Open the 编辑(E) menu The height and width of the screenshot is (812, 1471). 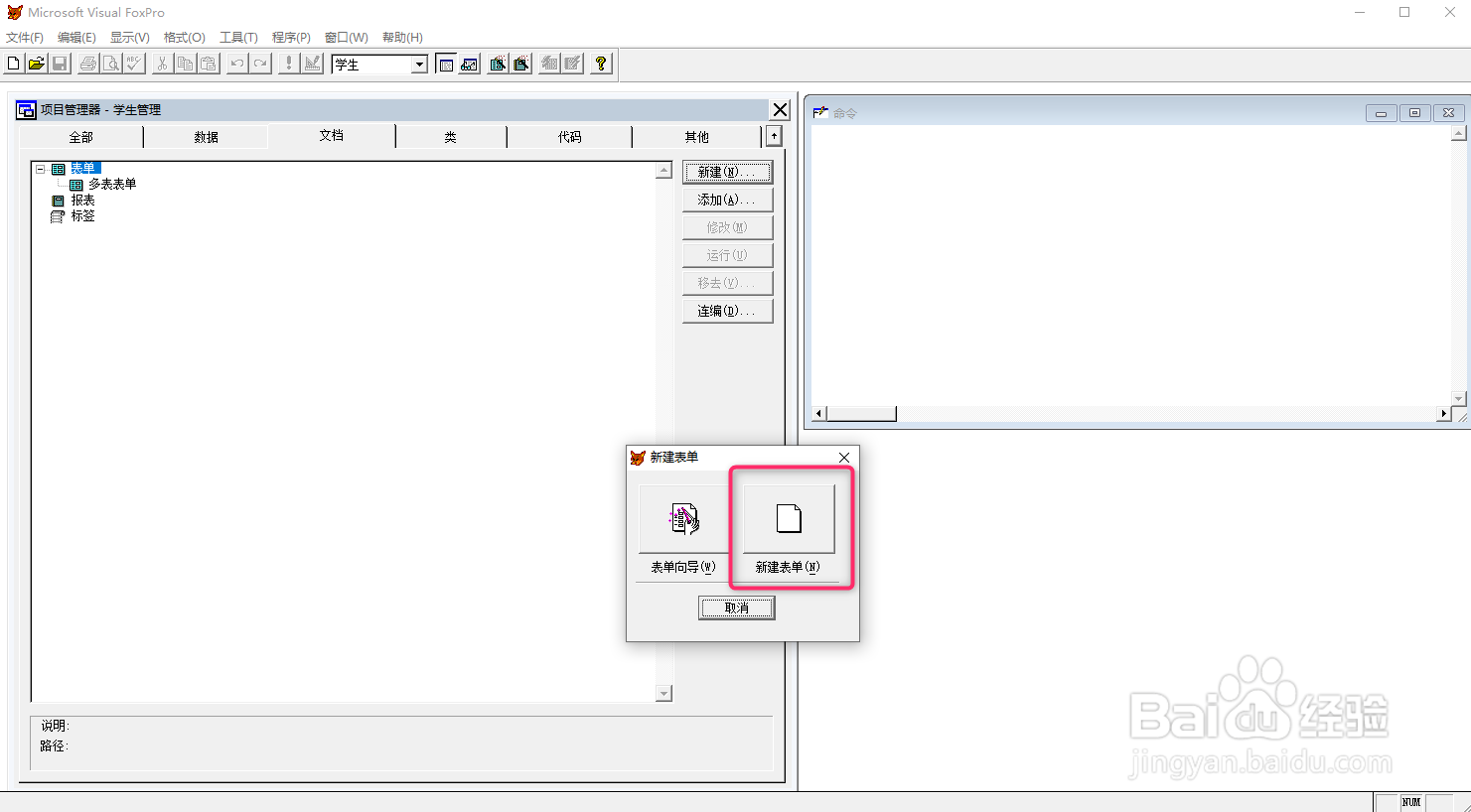[x=76, y=38]
